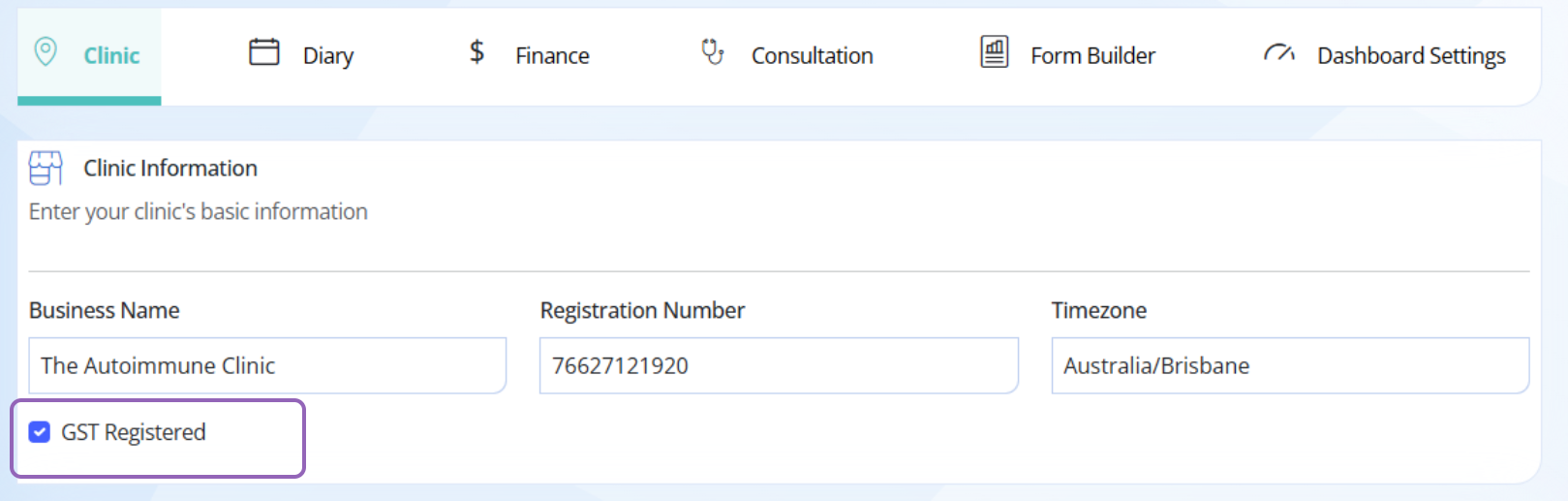Click the dollar sign icon next to Finance

(477, 51)
